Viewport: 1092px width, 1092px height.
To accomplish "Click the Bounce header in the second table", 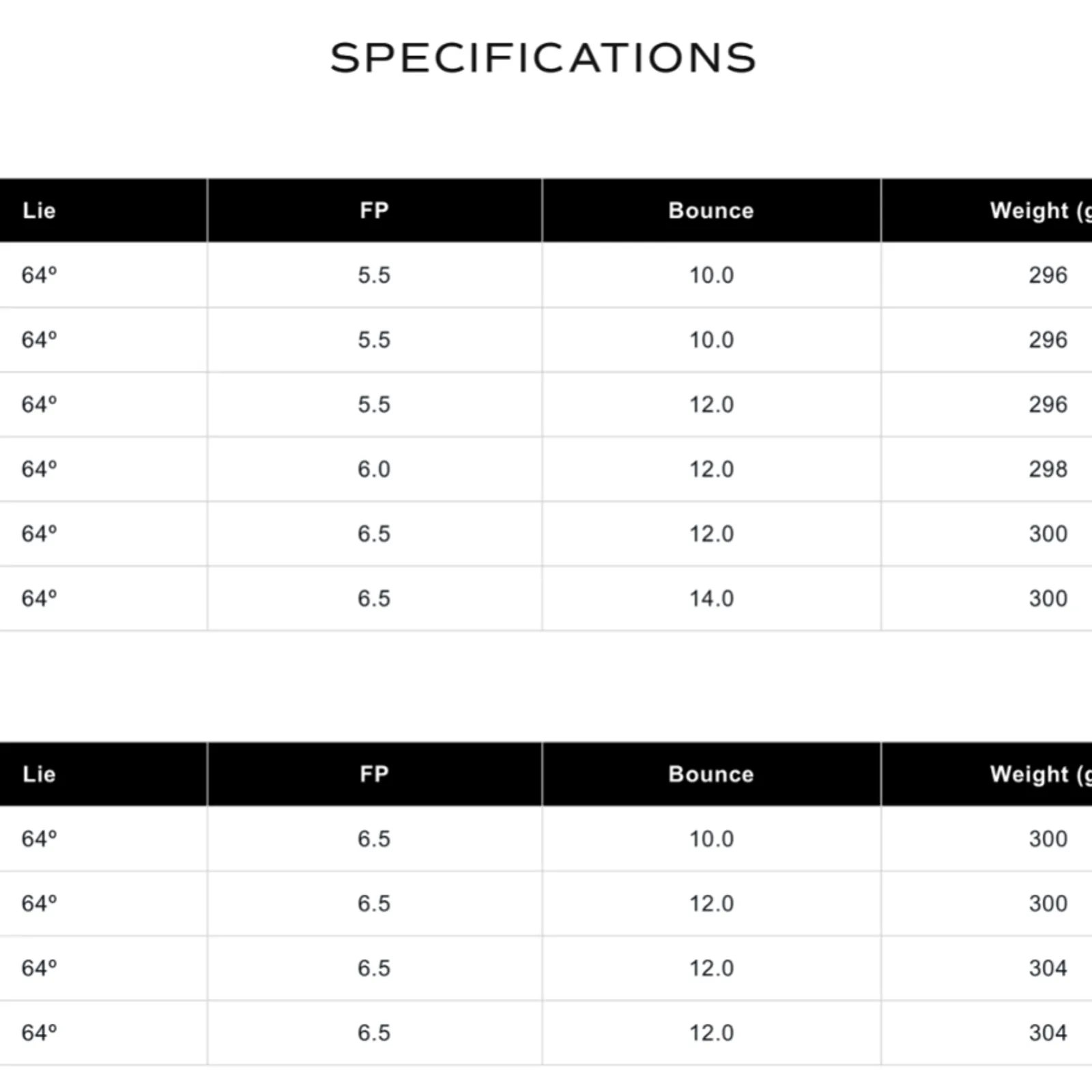I will (x=711, y=775).
